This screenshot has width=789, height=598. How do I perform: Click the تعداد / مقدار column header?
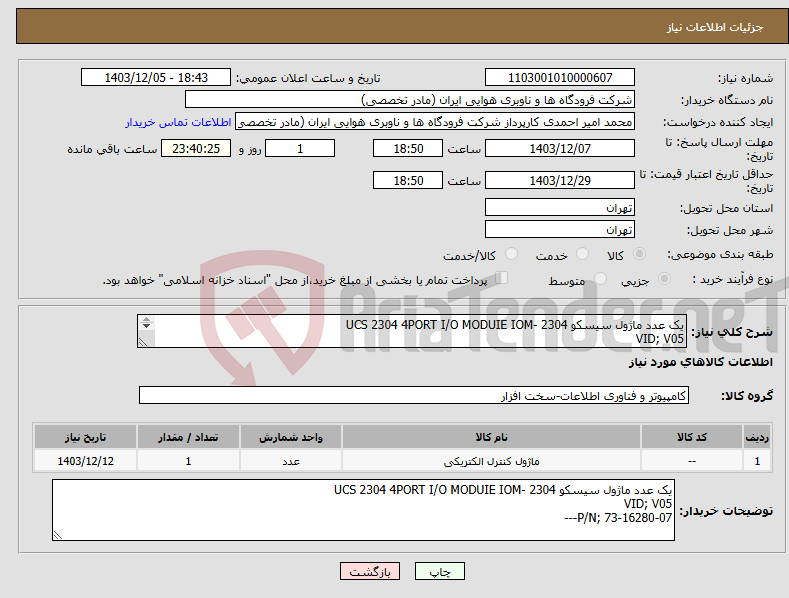click(188, 437)
